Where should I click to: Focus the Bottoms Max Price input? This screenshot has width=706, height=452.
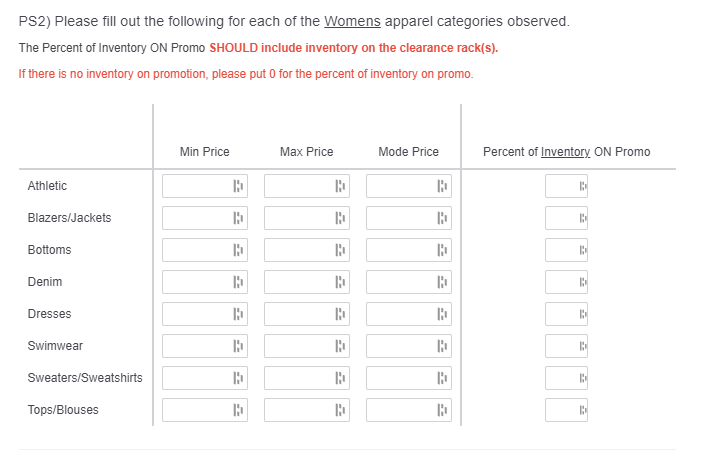(x=296, y=250)
